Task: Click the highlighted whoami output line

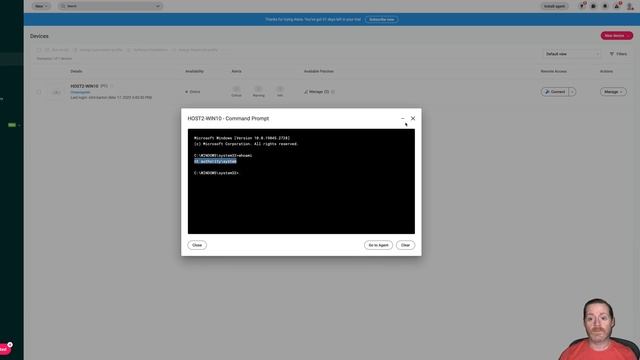Action: tap(215, 161)
